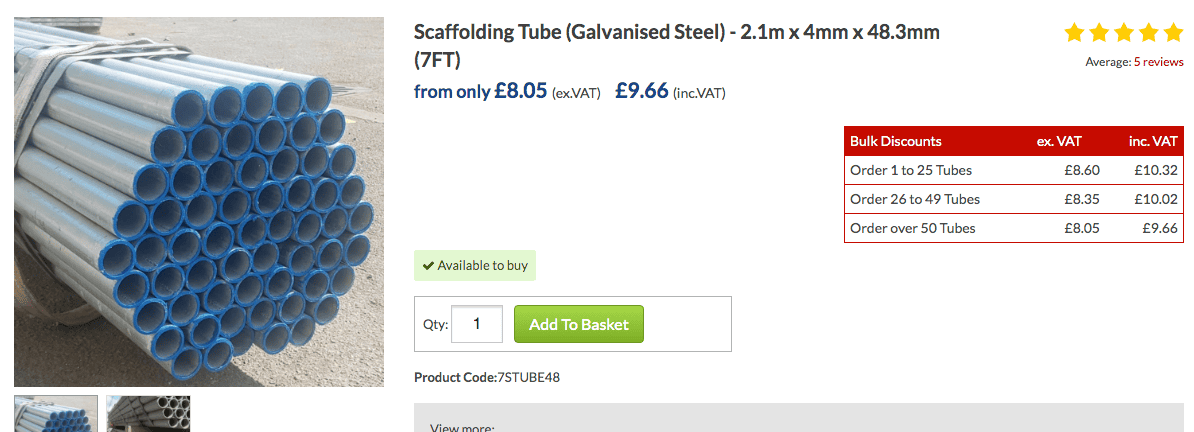Image resolution: width=1194 pixels, height=432 pixels.
Task: Click the third gold rating star
Action: (x=1124, y=33)
